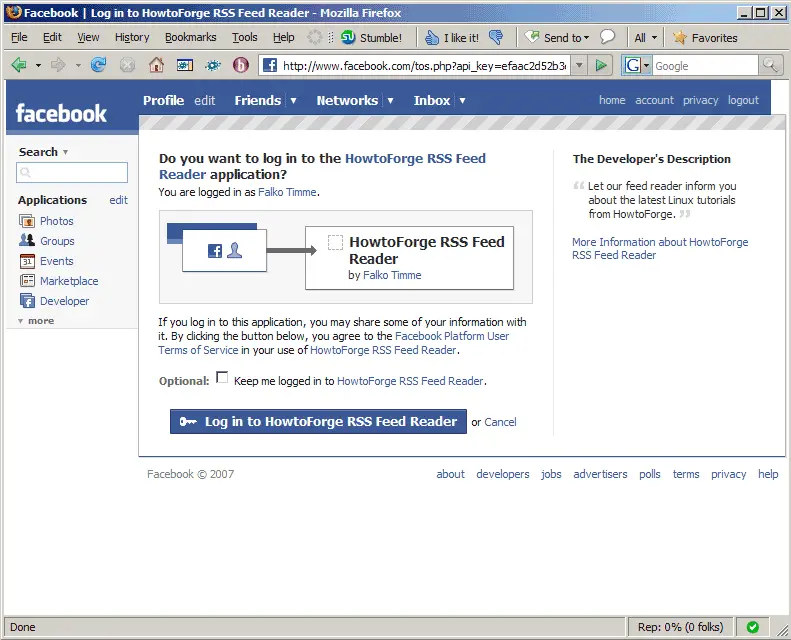Image resolution: width=791 pixels, height=640 pixels.
Task: Click the Events calendar icon
Action: pyautogui.click(x=27, y=261)
